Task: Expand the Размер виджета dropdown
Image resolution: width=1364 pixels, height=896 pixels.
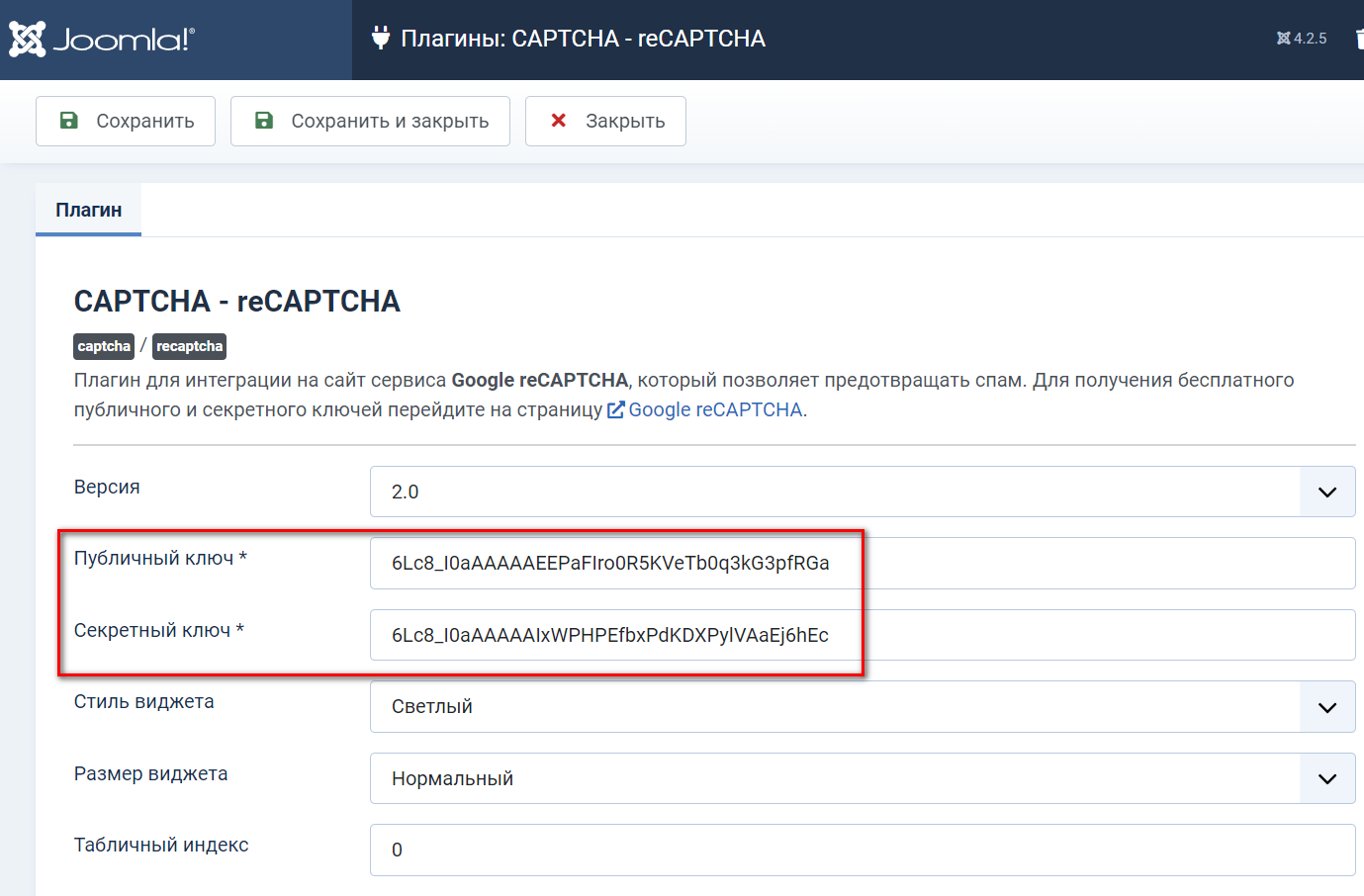Action: pyautogui.click(x=862, y=778)
